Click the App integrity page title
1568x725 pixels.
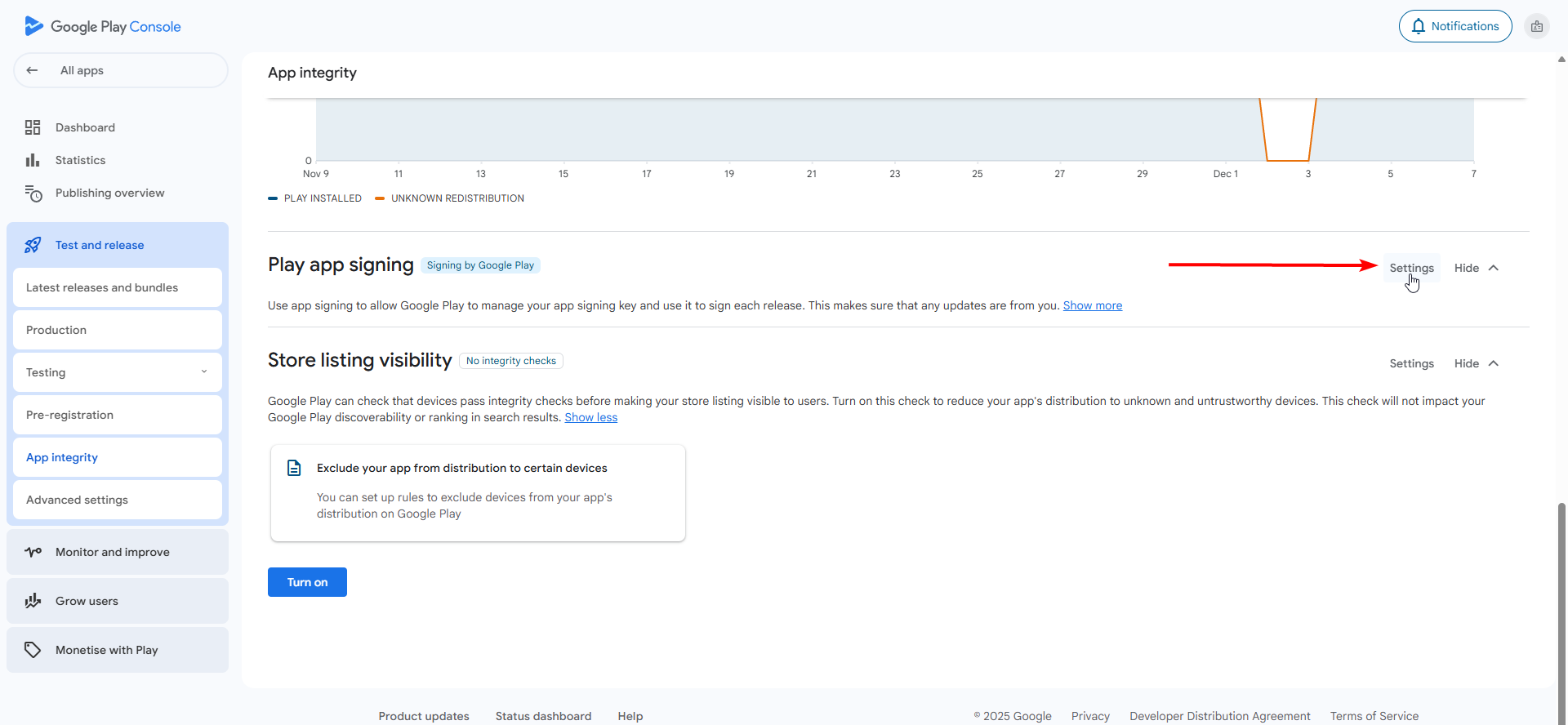312,73
